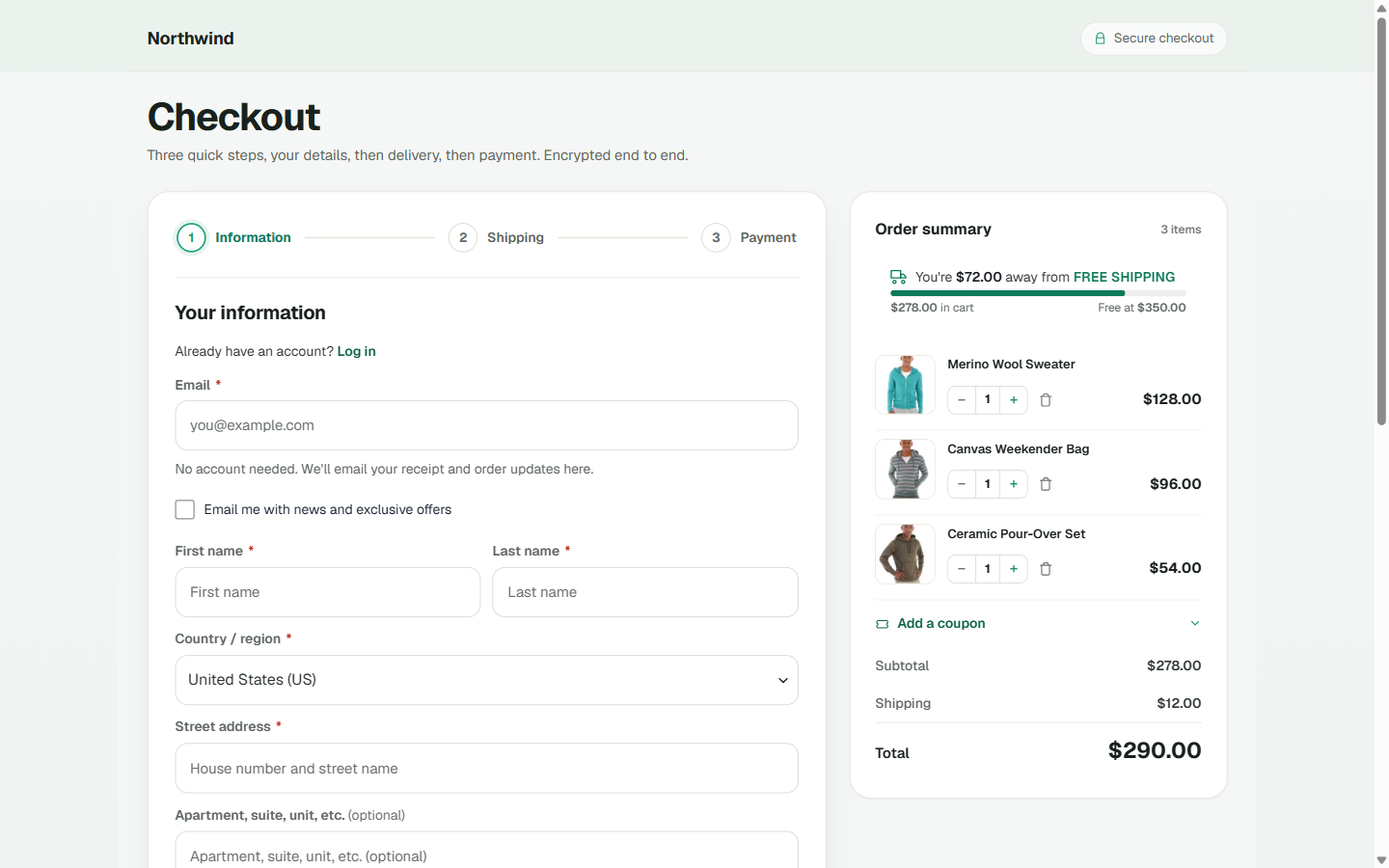Click the Ceramic Pour-Over Set thumbnail
The height and width of the screenshot is (868, 1389).
[905, 555]
